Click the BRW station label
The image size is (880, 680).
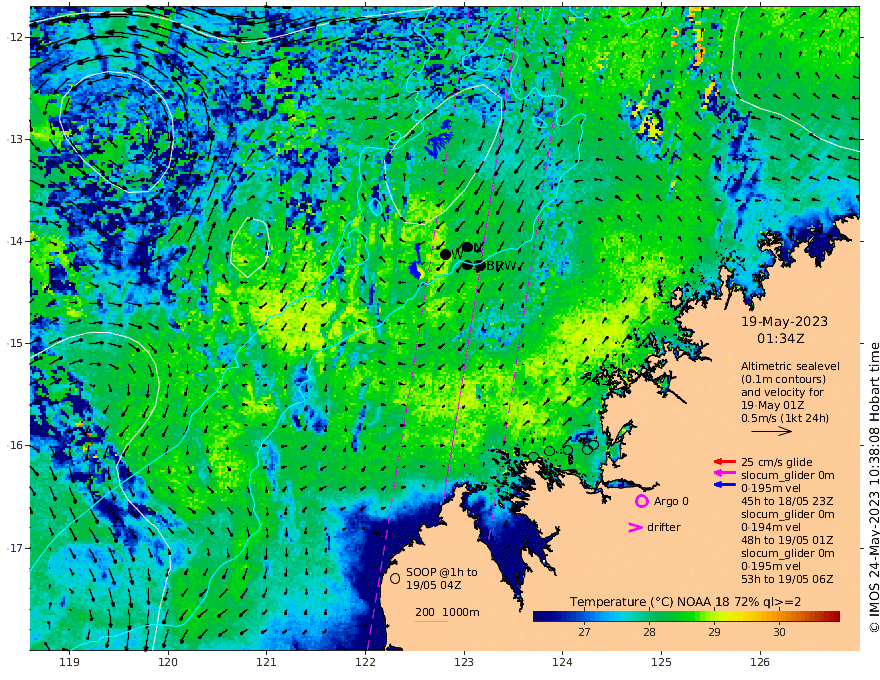[x=501, y=265]
